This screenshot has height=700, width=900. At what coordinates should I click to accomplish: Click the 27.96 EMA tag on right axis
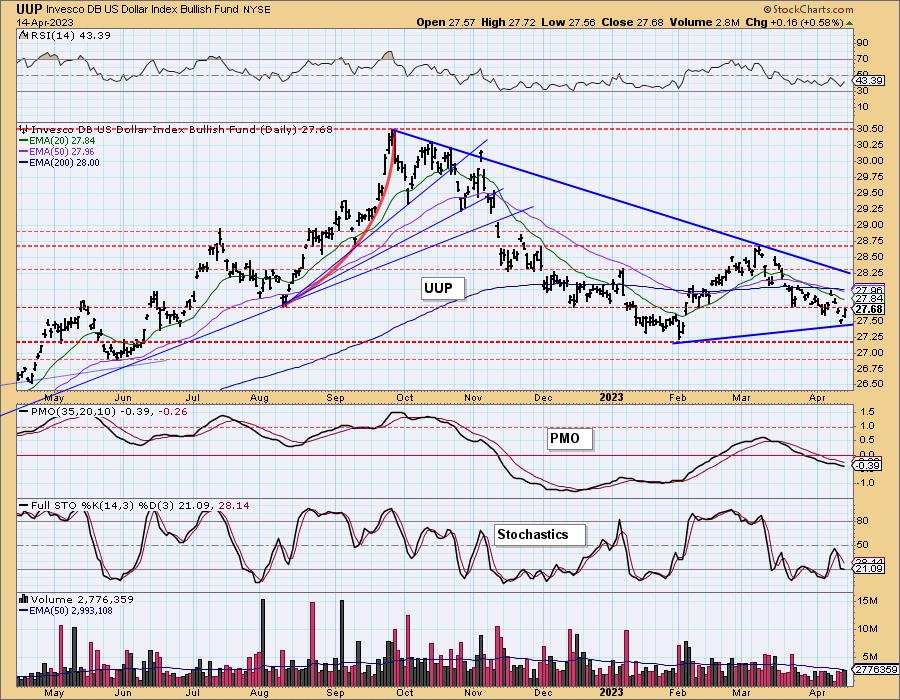tap(869, 290)
